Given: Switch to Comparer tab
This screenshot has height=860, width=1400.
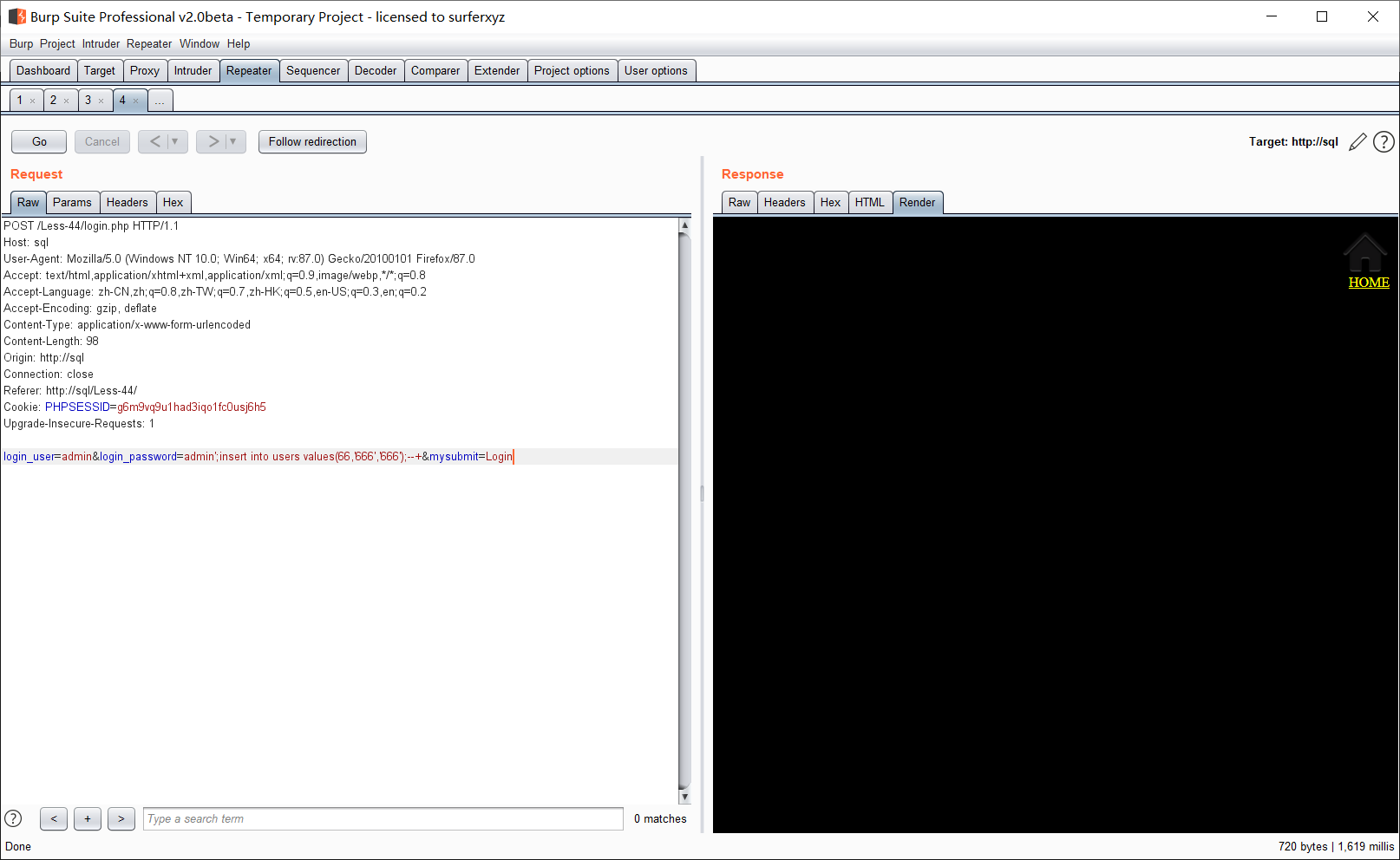Looking at the screenshot, I should coord(435,71).
